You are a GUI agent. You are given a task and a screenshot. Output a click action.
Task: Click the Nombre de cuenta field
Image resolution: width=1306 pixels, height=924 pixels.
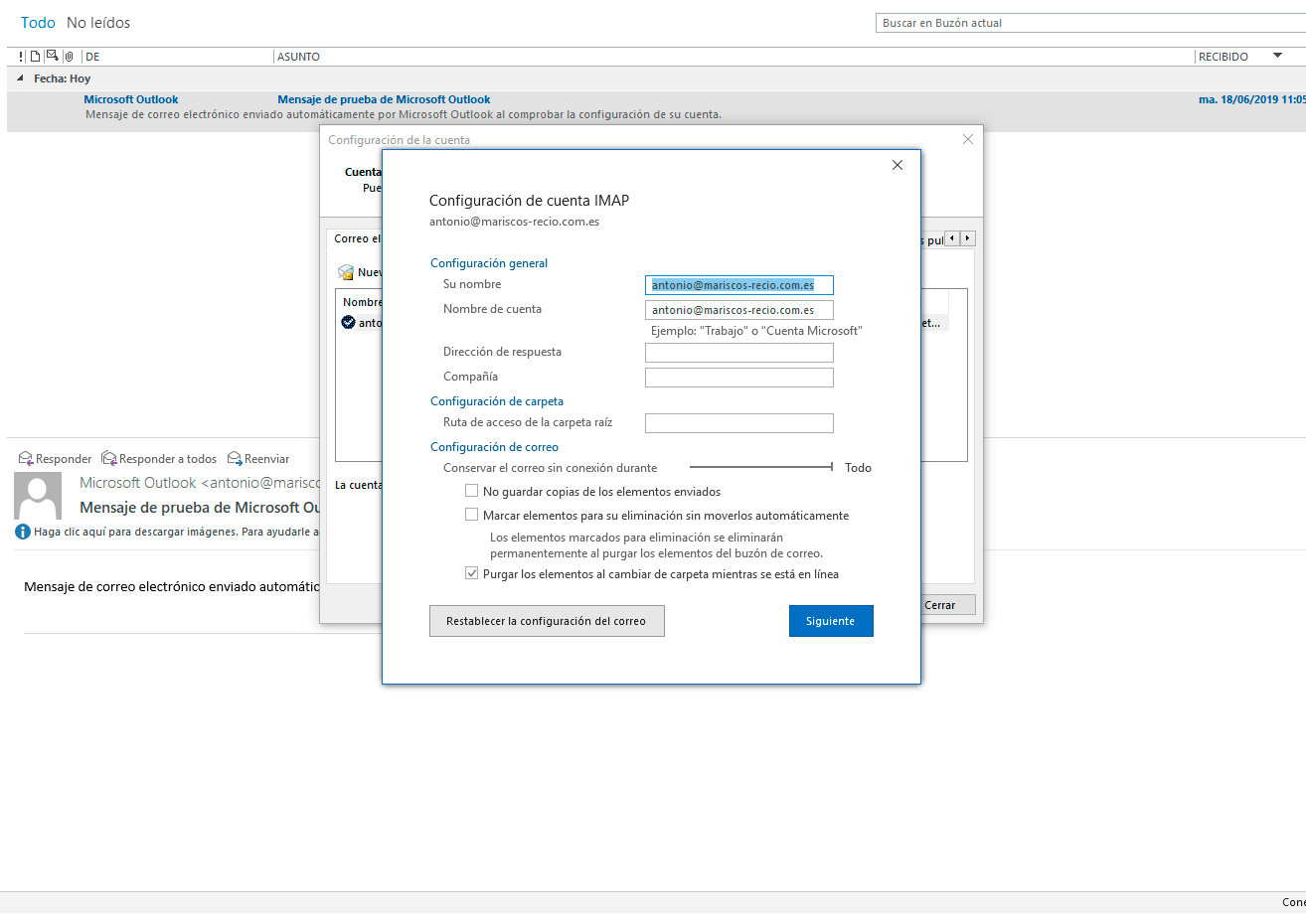(739, 310)
